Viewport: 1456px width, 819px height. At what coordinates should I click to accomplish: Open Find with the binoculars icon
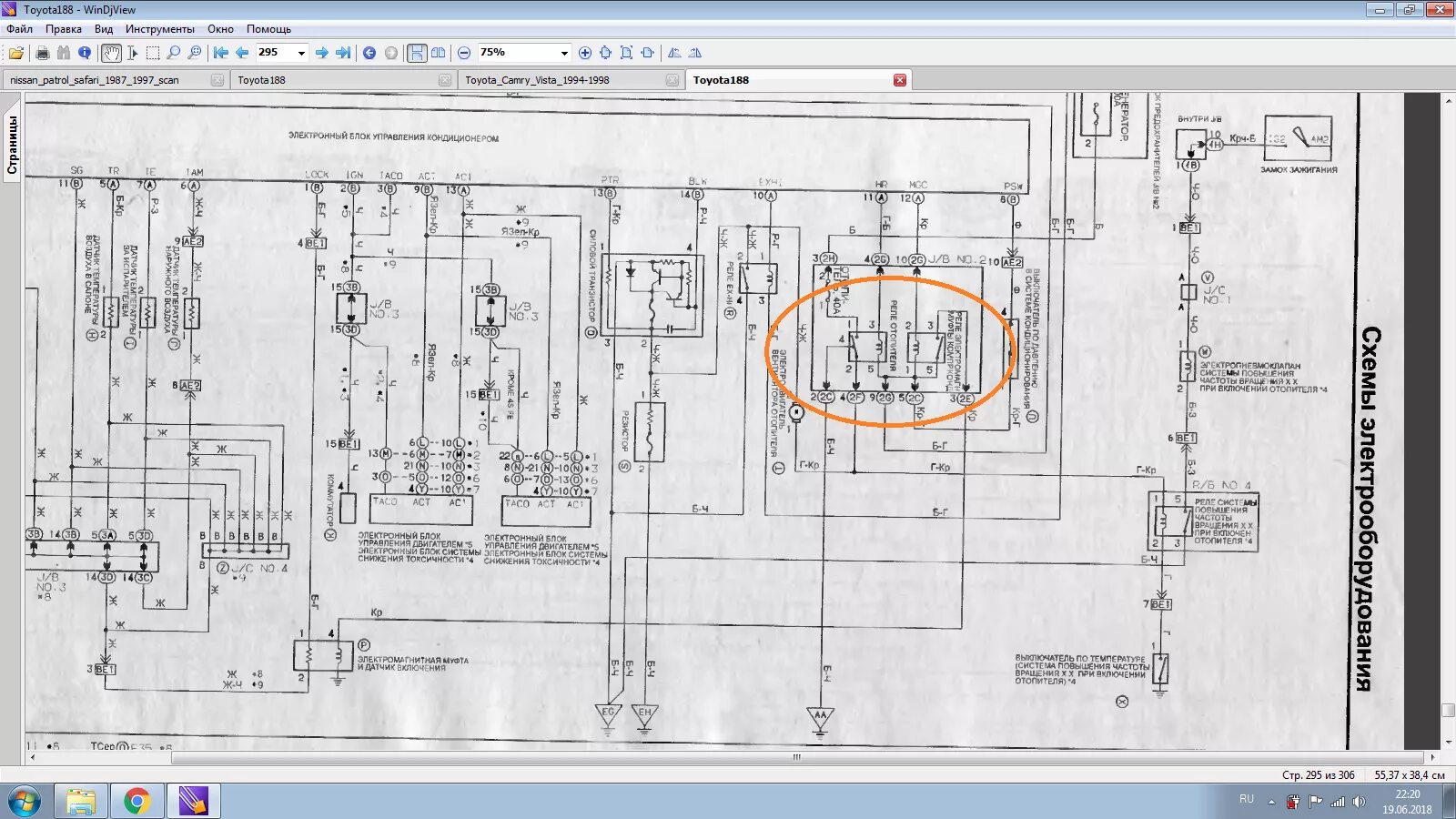[63, 53]
